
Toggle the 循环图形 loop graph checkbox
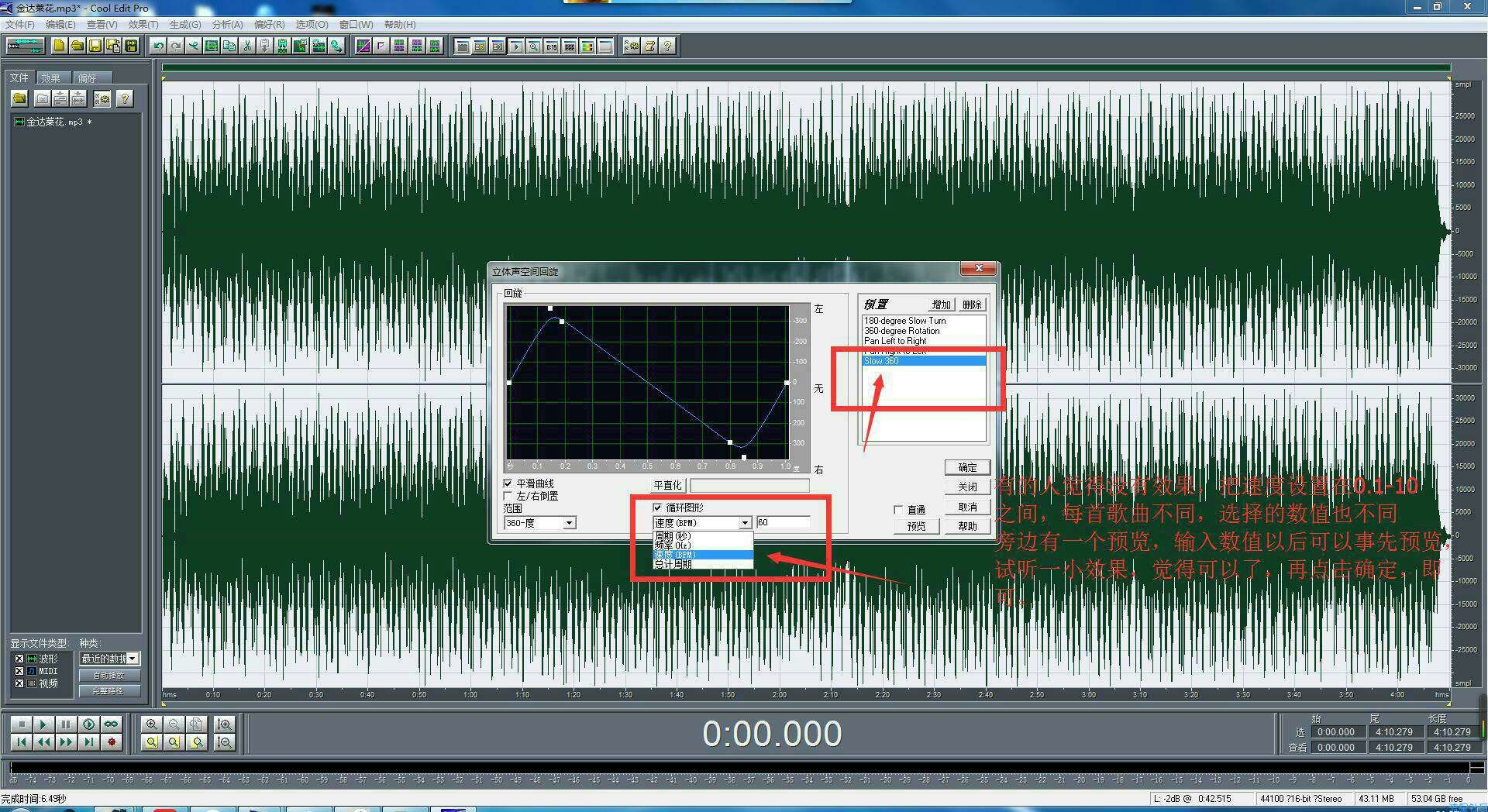coord(658,507)
